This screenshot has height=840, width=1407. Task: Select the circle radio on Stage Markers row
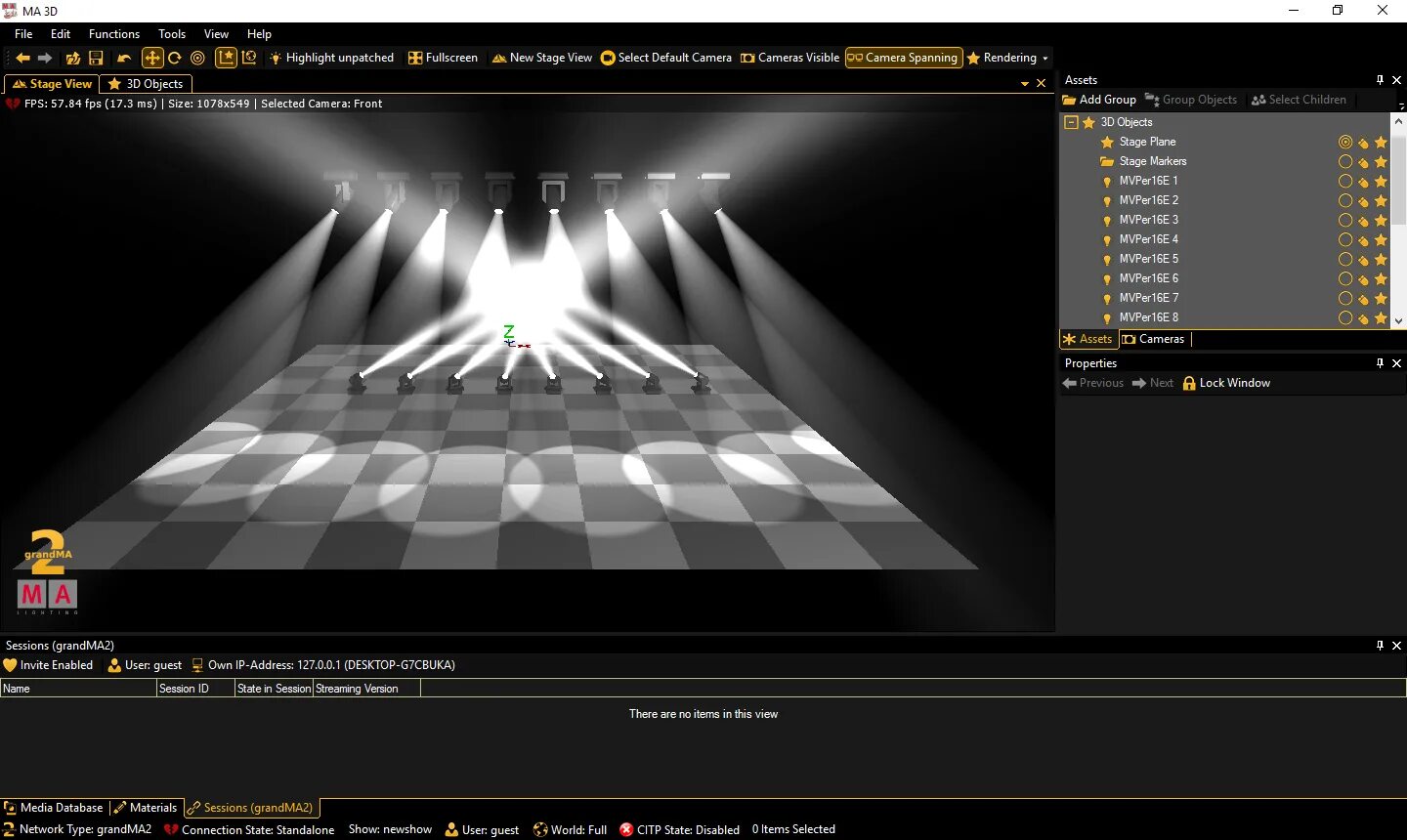point(1345,161)
